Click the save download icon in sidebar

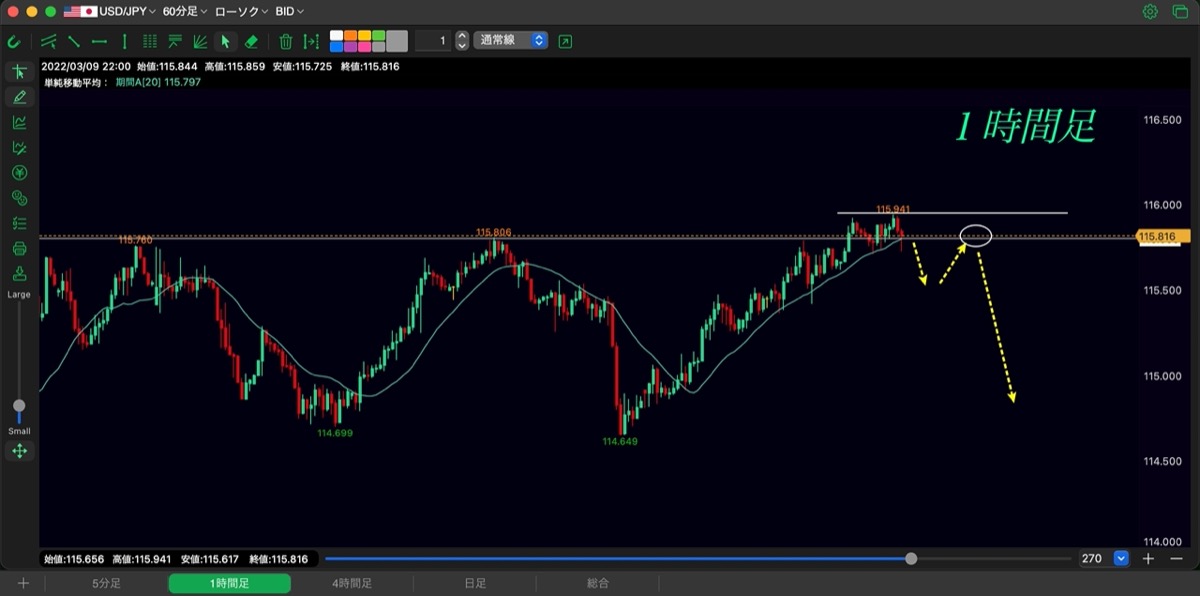tap(19, 274)
